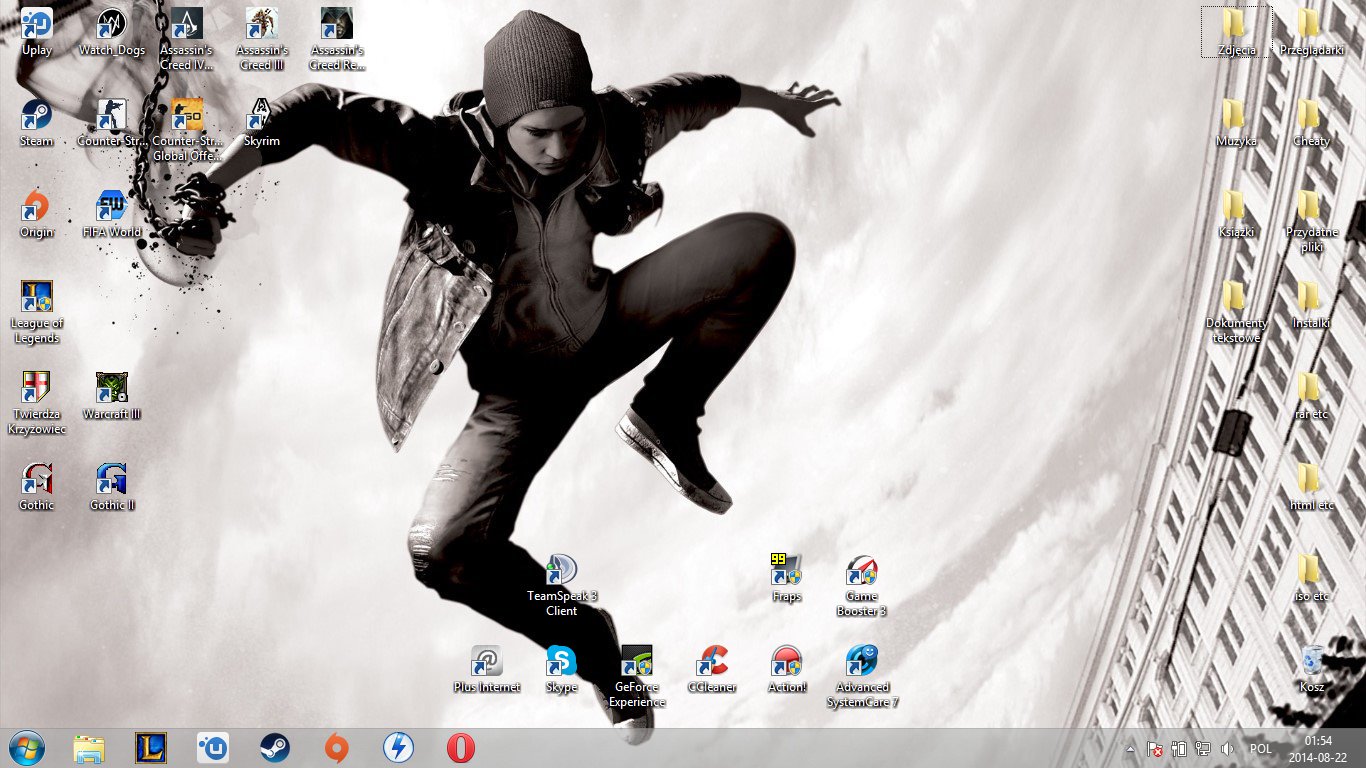
Task: Select the Fraps desktop shortcut
Action: [787, 577]
